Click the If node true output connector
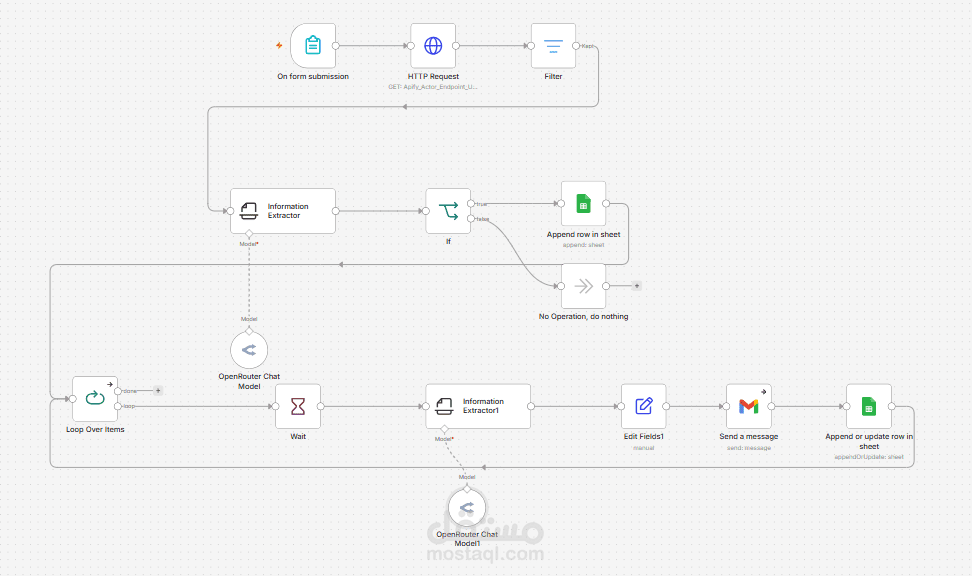This screenshot has height=576, width=972. click(471, 203)
